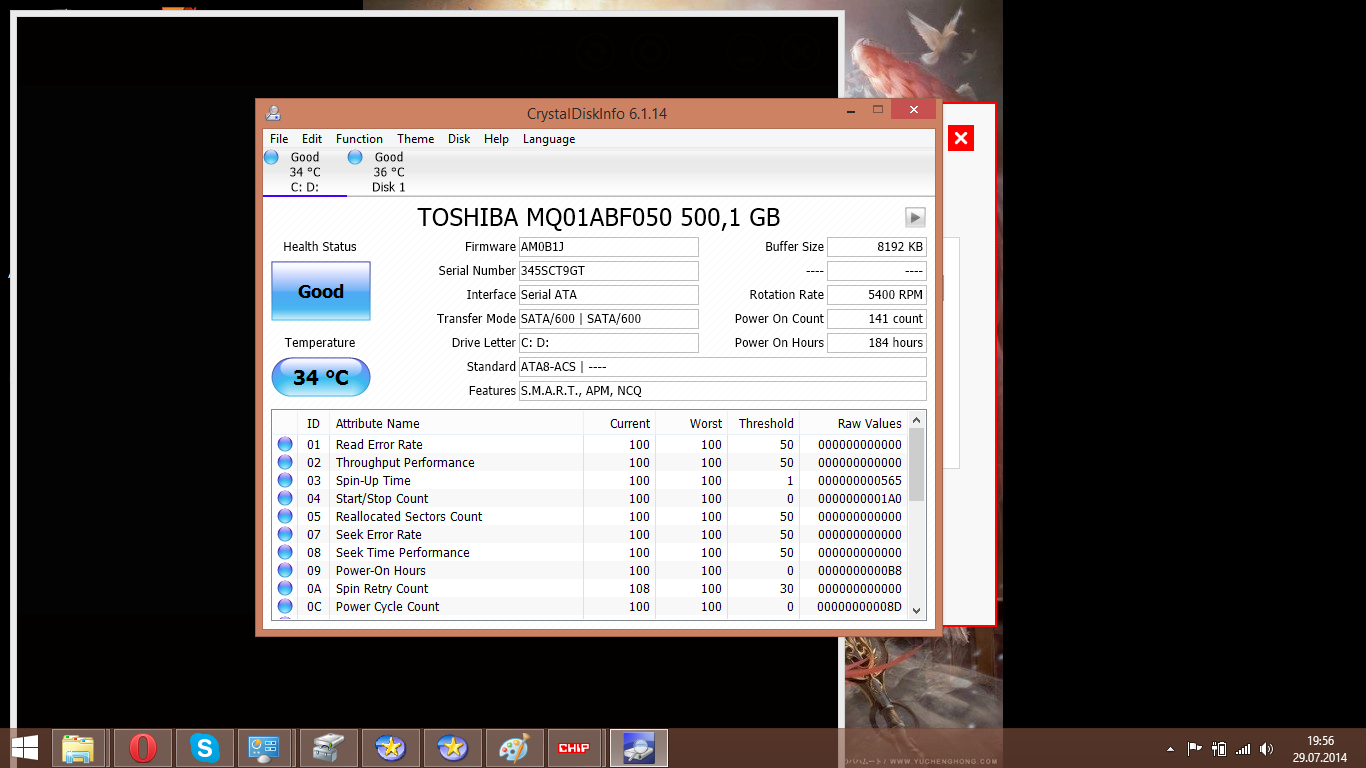Open the Help menu

click(x=496, y=139)
